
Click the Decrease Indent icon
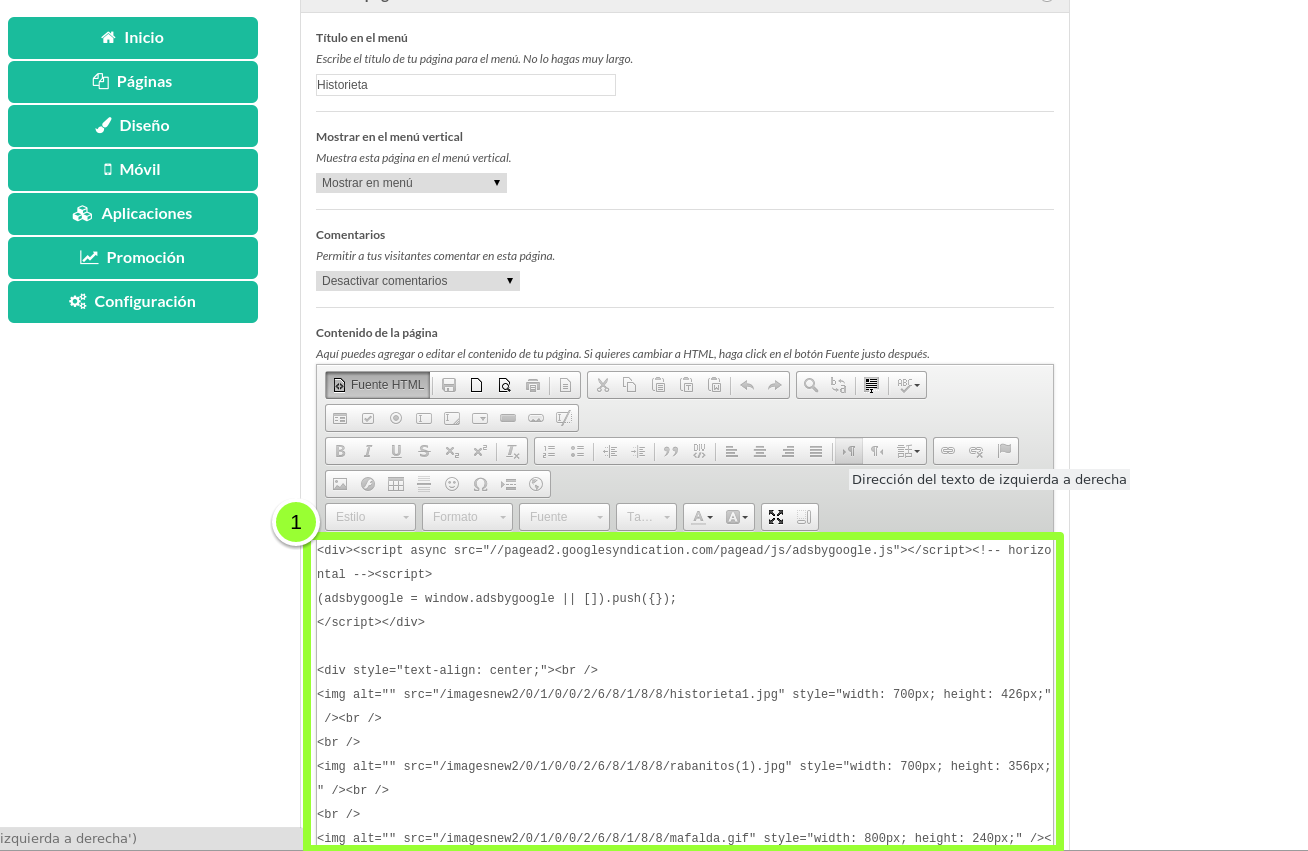[610, 451]
